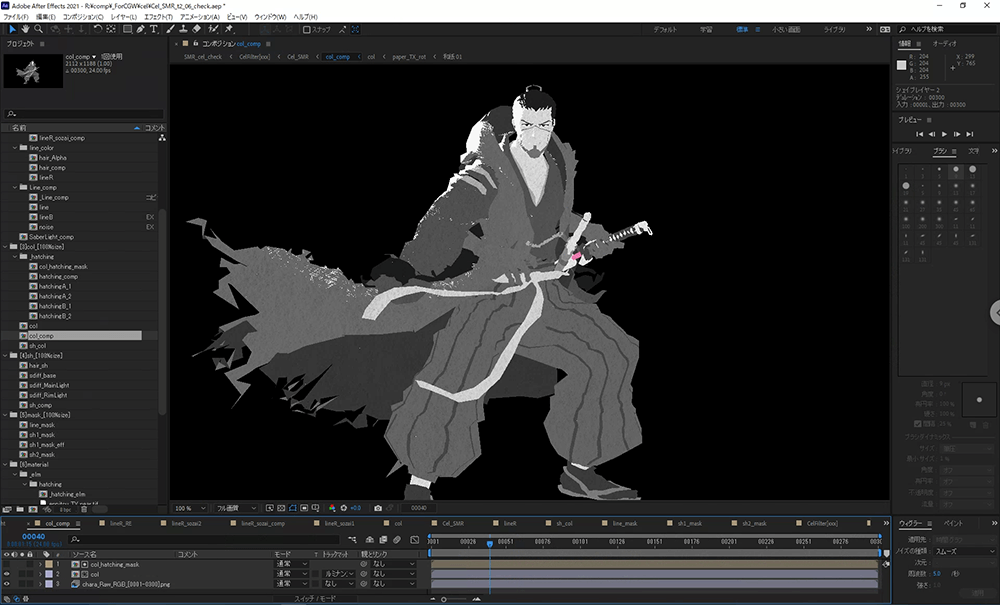Select the sh_col item in Project

coord(37,346)
